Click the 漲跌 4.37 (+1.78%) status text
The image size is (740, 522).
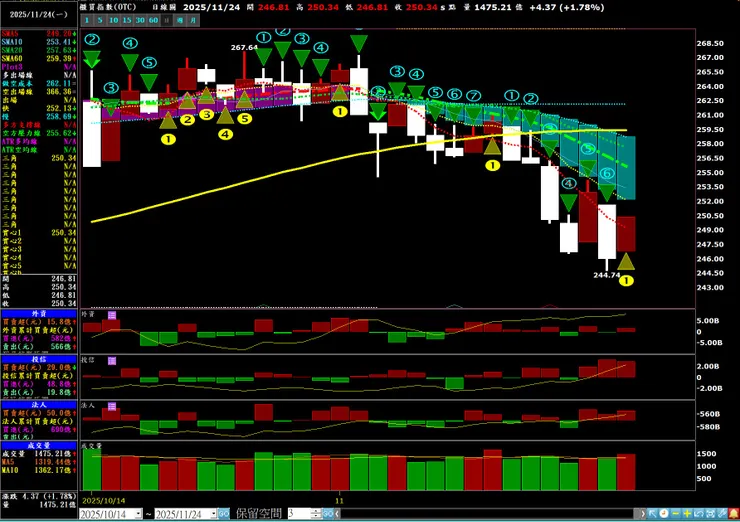39,497
